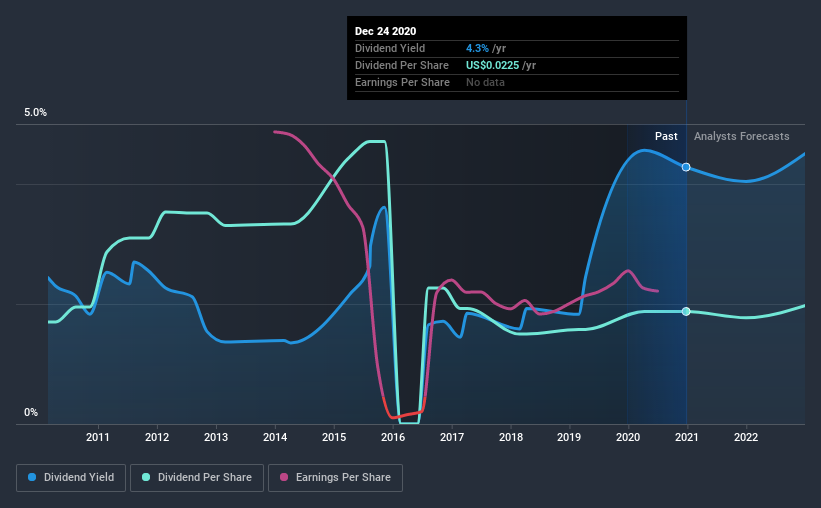Toggle the Earnings Per Share legend button

[335, 478]
